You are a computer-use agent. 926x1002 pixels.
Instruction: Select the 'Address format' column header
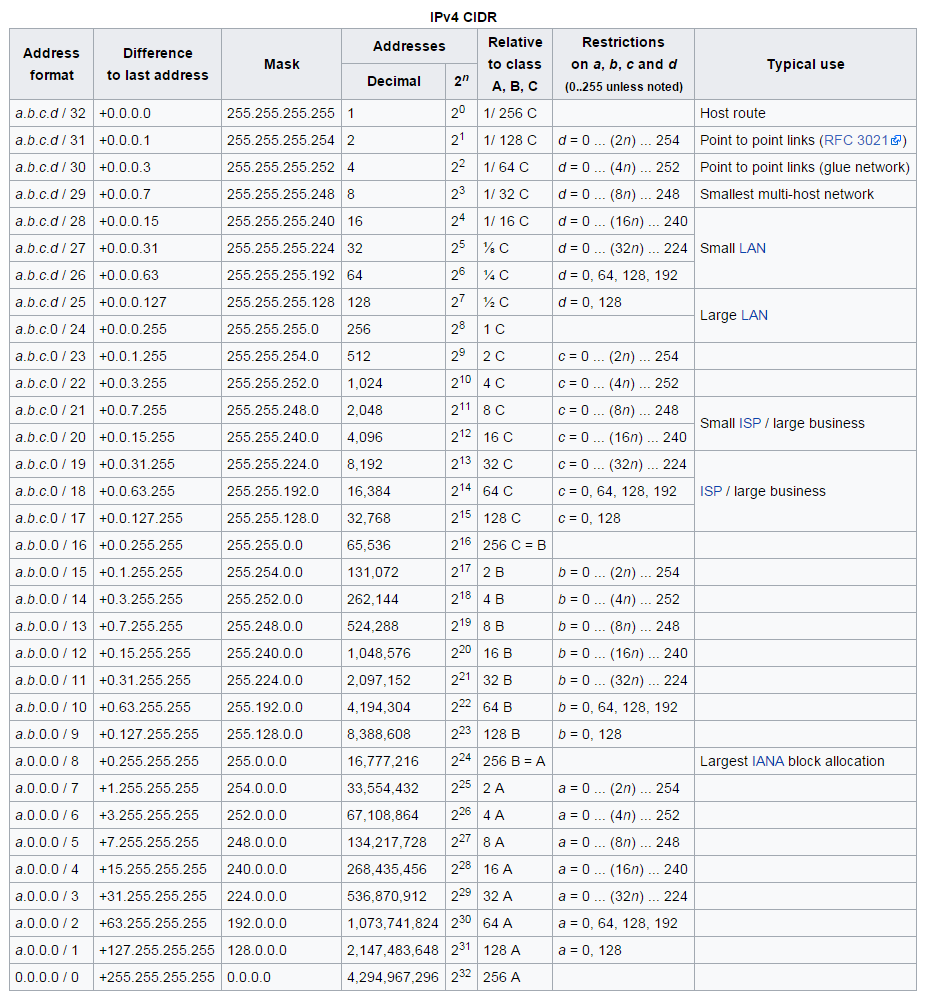[x=51, y=64]
